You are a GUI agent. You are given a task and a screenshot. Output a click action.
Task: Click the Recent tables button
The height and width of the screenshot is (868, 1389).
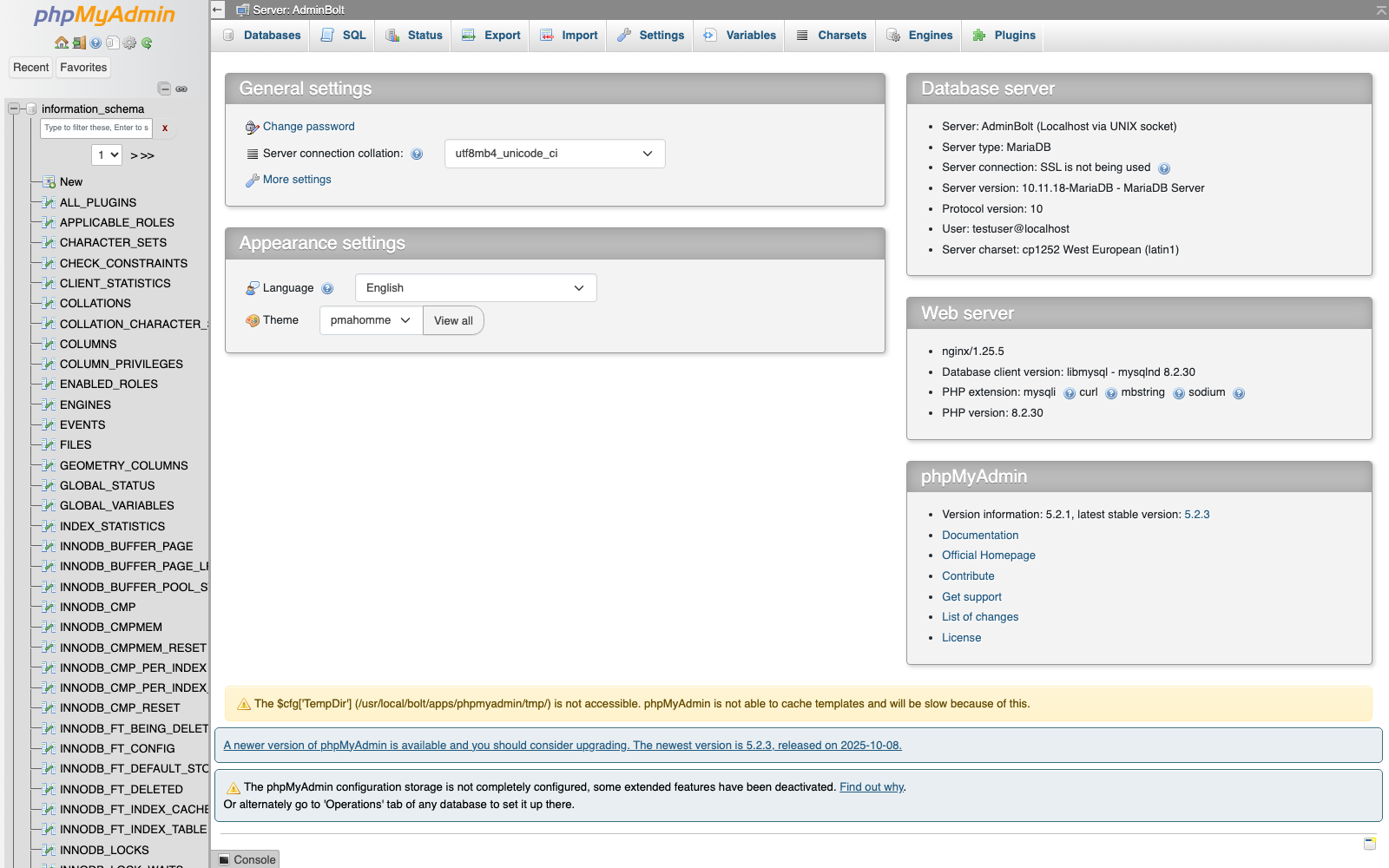coord(31,68)
